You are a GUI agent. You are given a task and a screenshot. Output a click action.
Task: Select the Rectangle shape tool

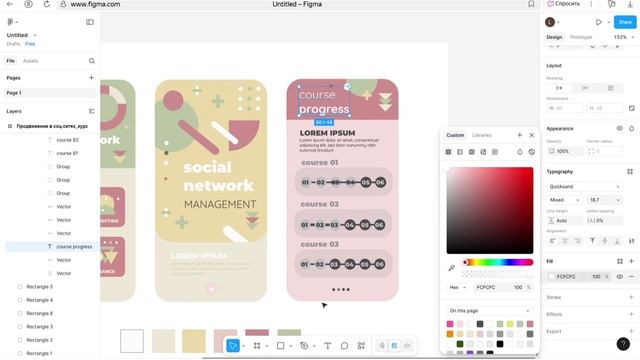tap(280, 346)
